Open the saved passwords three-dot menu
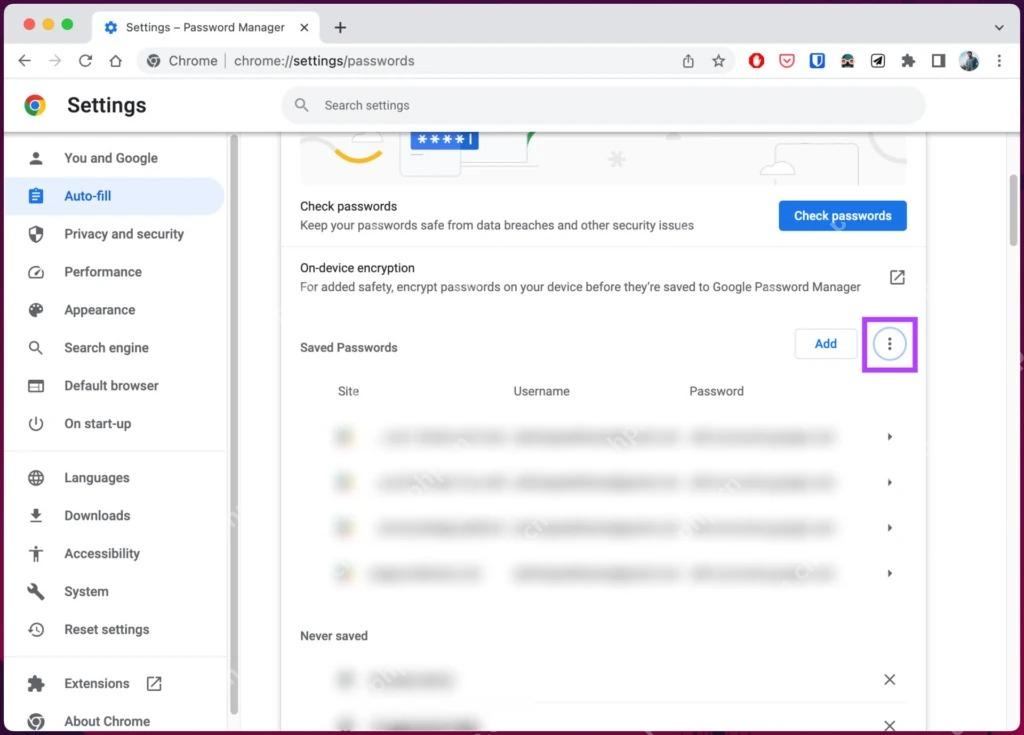 point(889,344)
